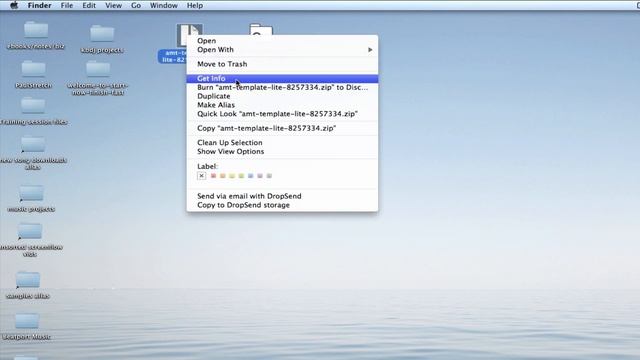Apply the green label color
This screenshot has width=640, height=360.
click(241, 176)
